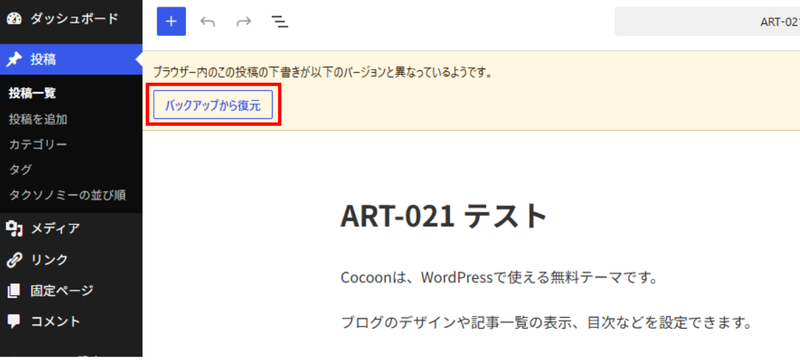Open the コメント menu
The image size is (800, 360).
tap(71, 321)
